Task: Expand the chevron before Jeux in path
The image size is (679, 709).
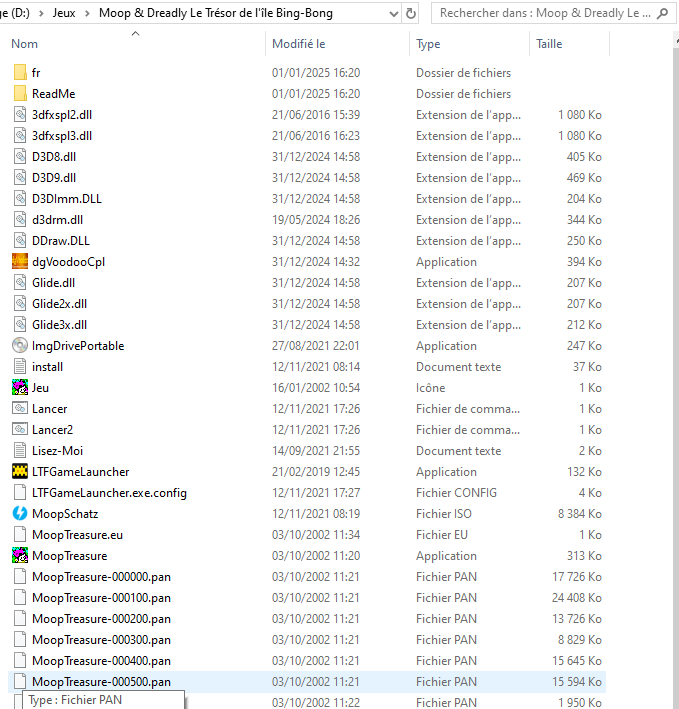Action: pos(41,14)
